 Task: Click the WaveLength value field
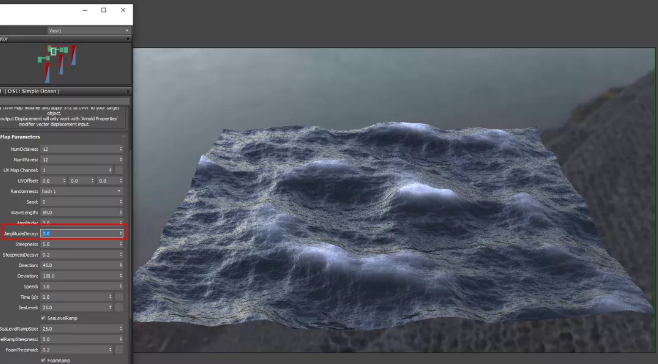tap(79, 212)
